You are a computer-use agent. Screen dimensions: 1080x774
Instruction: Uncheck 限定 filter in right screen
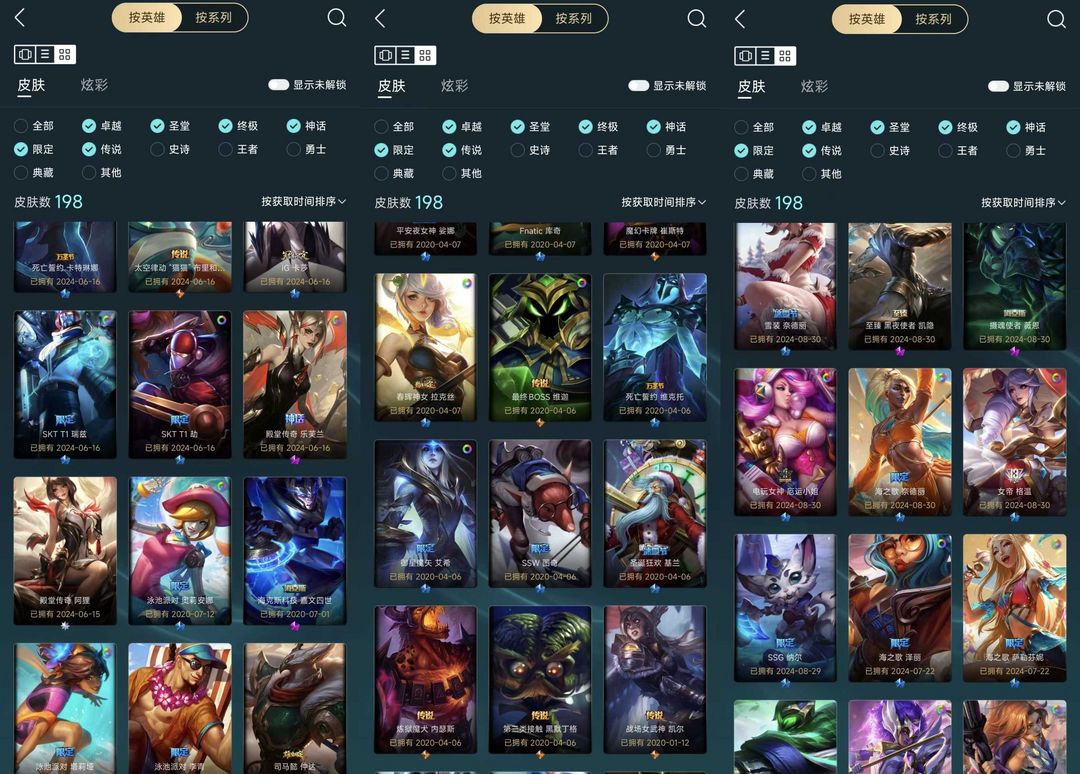741,151
